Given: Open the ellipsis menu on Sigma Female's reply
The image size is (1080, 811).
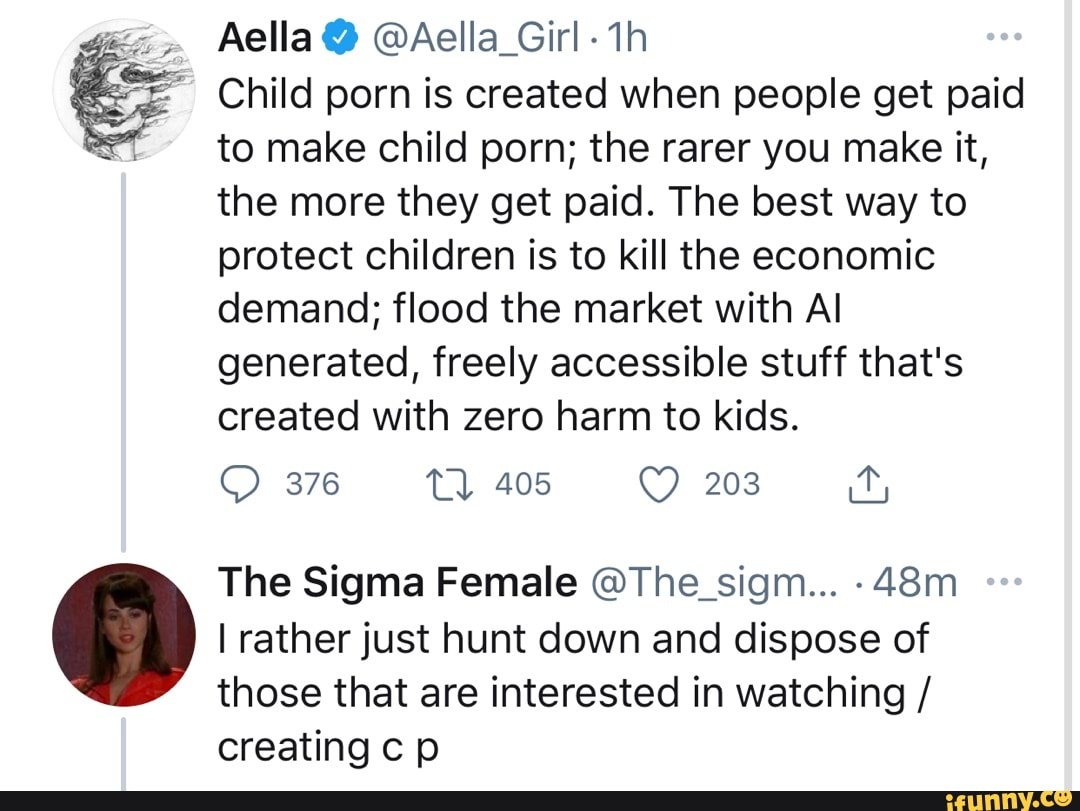Looking at the screenshot, I should pos(1003,581).
